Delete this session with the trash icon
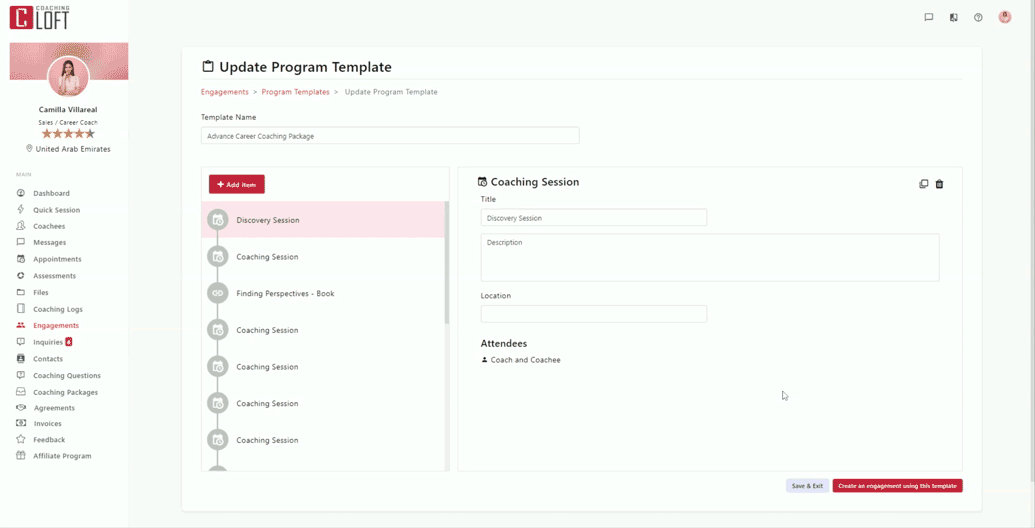 (x=939, y=184)
